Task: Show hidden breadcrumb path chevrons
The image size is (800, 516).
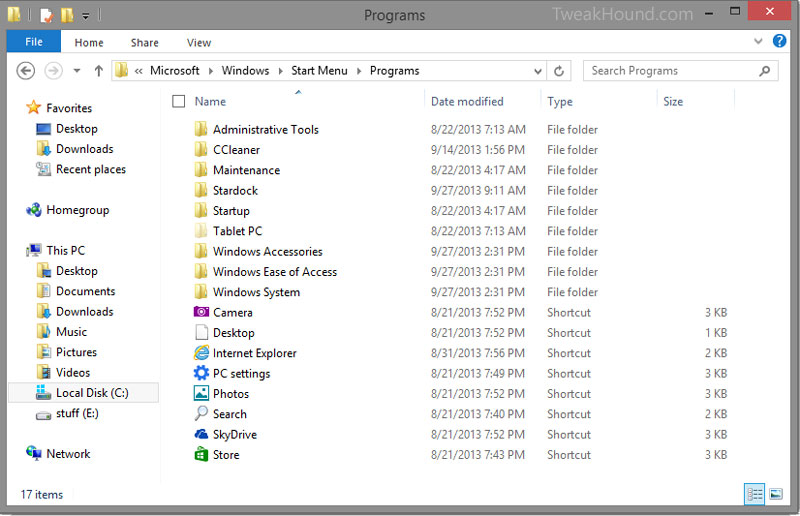Action: (138, 71)
